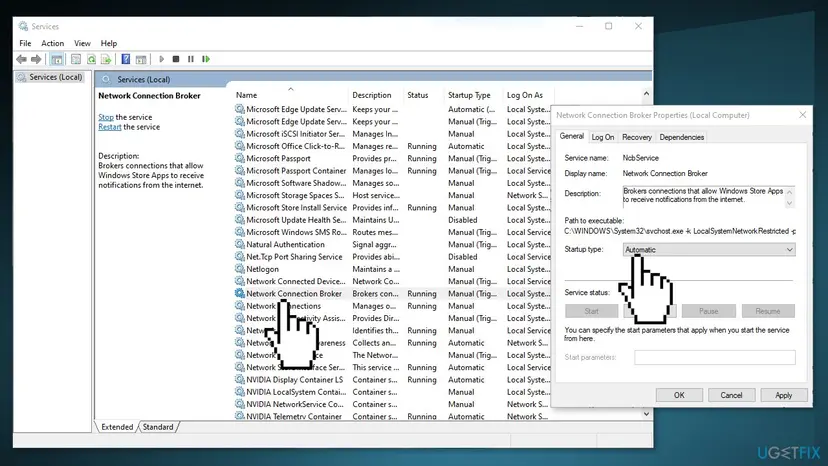Sort by the Log On As column header

[x=527, y=95]
